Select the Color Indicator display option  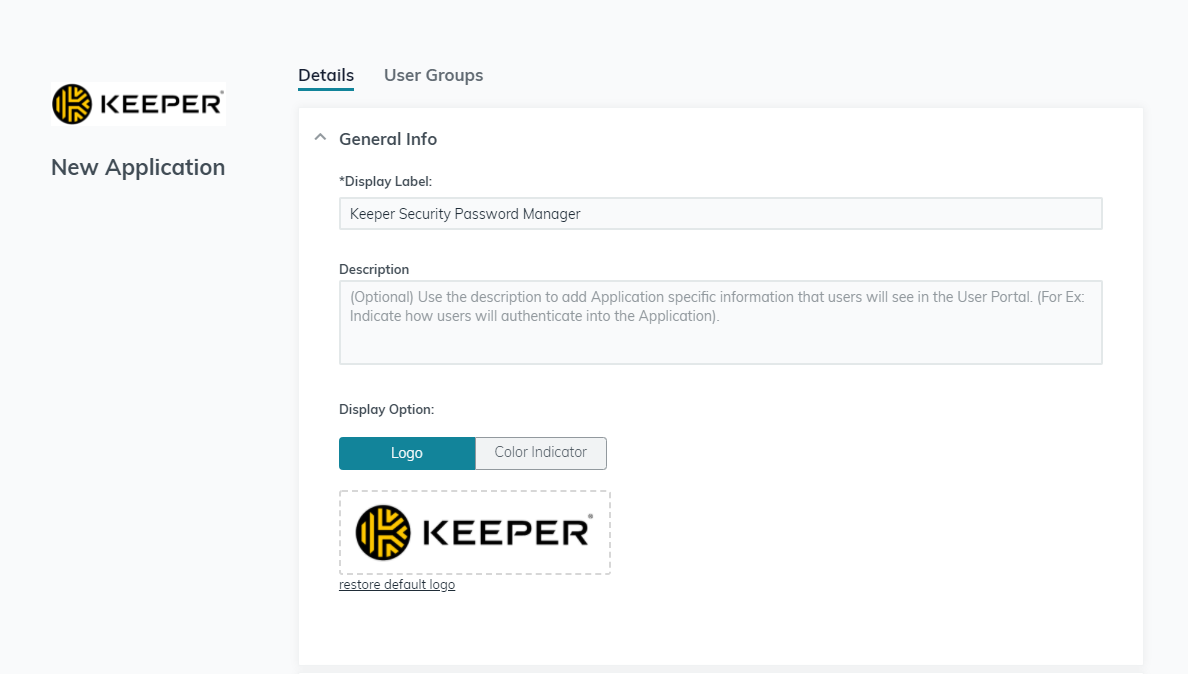[x=541, y=453]
